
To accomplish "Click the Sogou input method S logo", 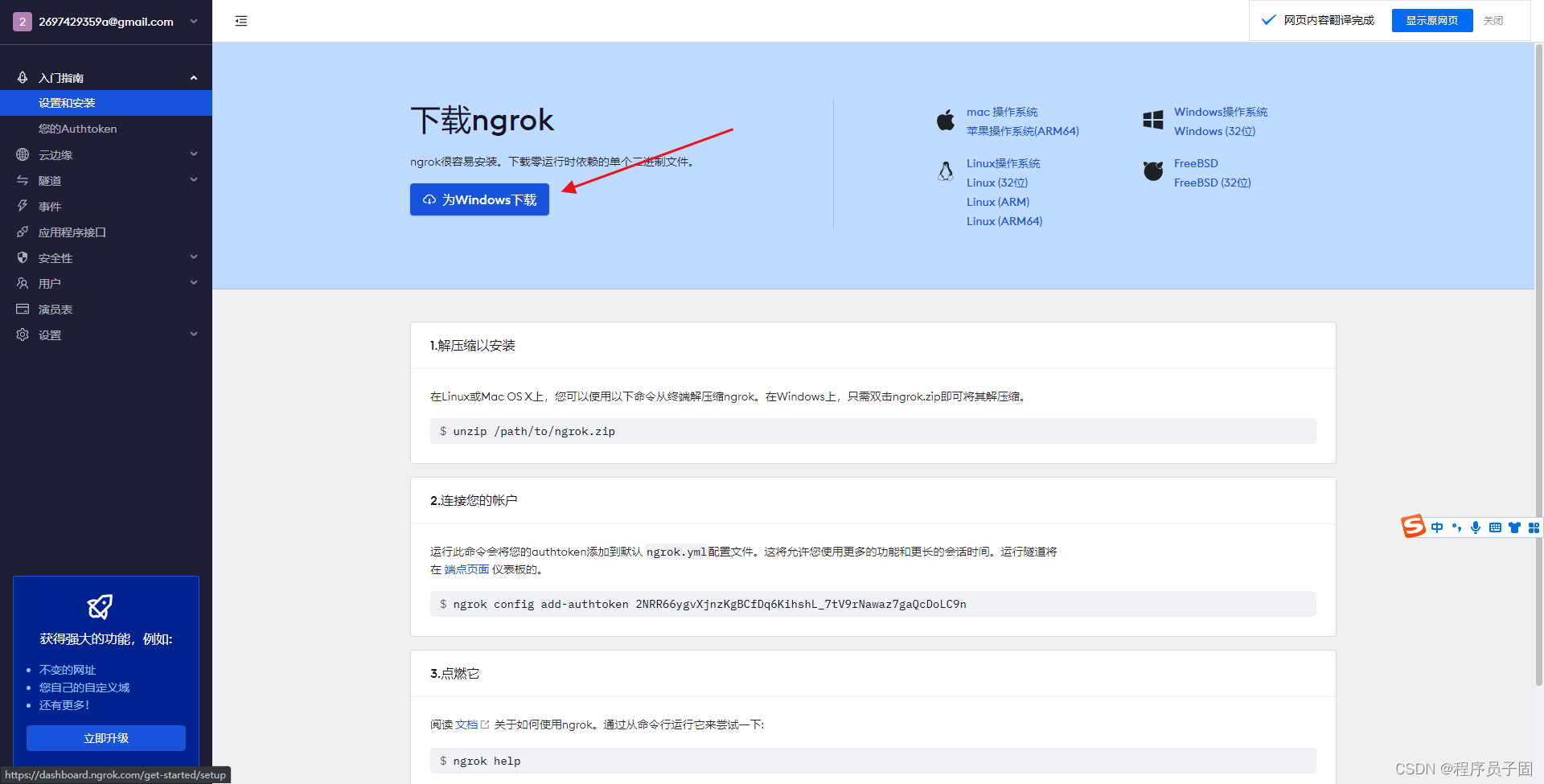I will click(x=1413, y=527).
